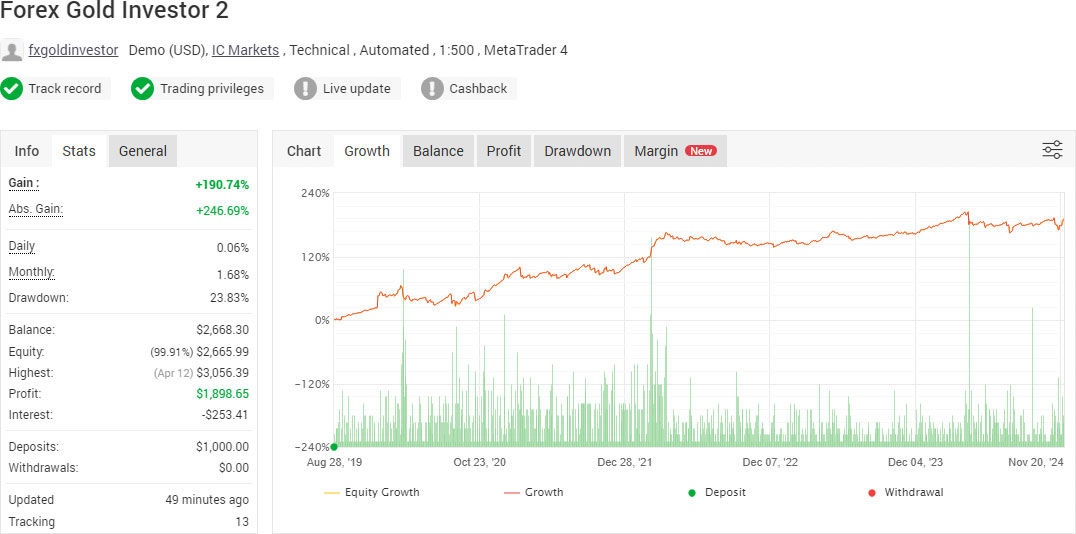Toggle the Withdrawal legend series
1076x534 pixels.
[906, 492]
